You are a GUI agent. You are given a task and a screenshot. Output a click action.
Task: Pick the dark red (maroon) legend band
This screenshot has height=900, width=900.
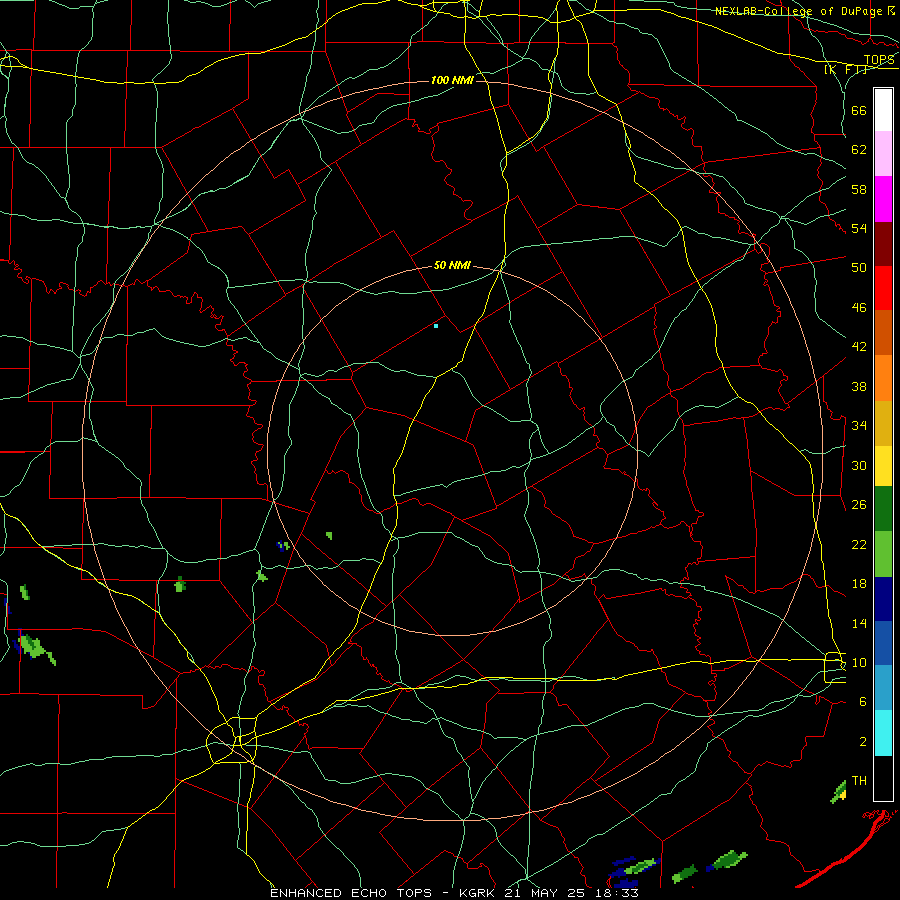point(883,244)
